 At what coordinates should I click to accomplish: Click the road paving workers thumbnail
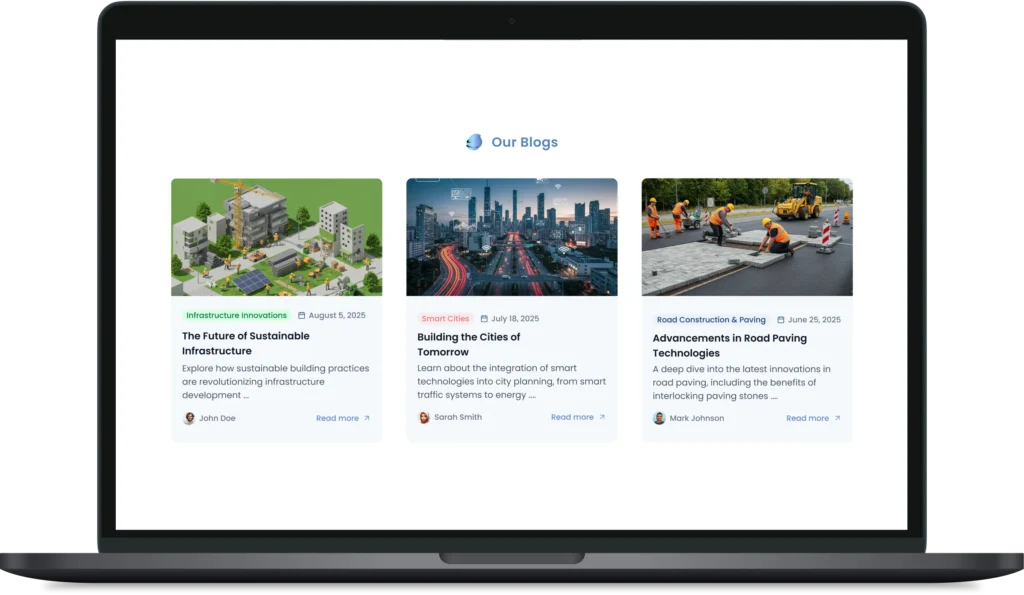pyautogui.click(x=746, y=237)
